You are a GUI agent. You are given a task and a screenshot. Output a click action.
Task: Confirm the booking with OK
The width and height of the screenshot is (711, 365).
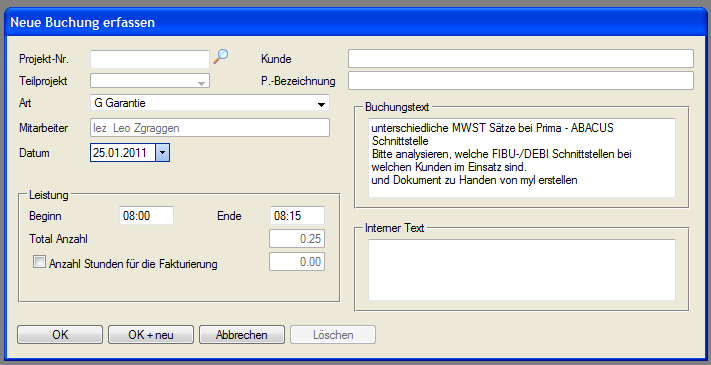click(x=60, y=335)
